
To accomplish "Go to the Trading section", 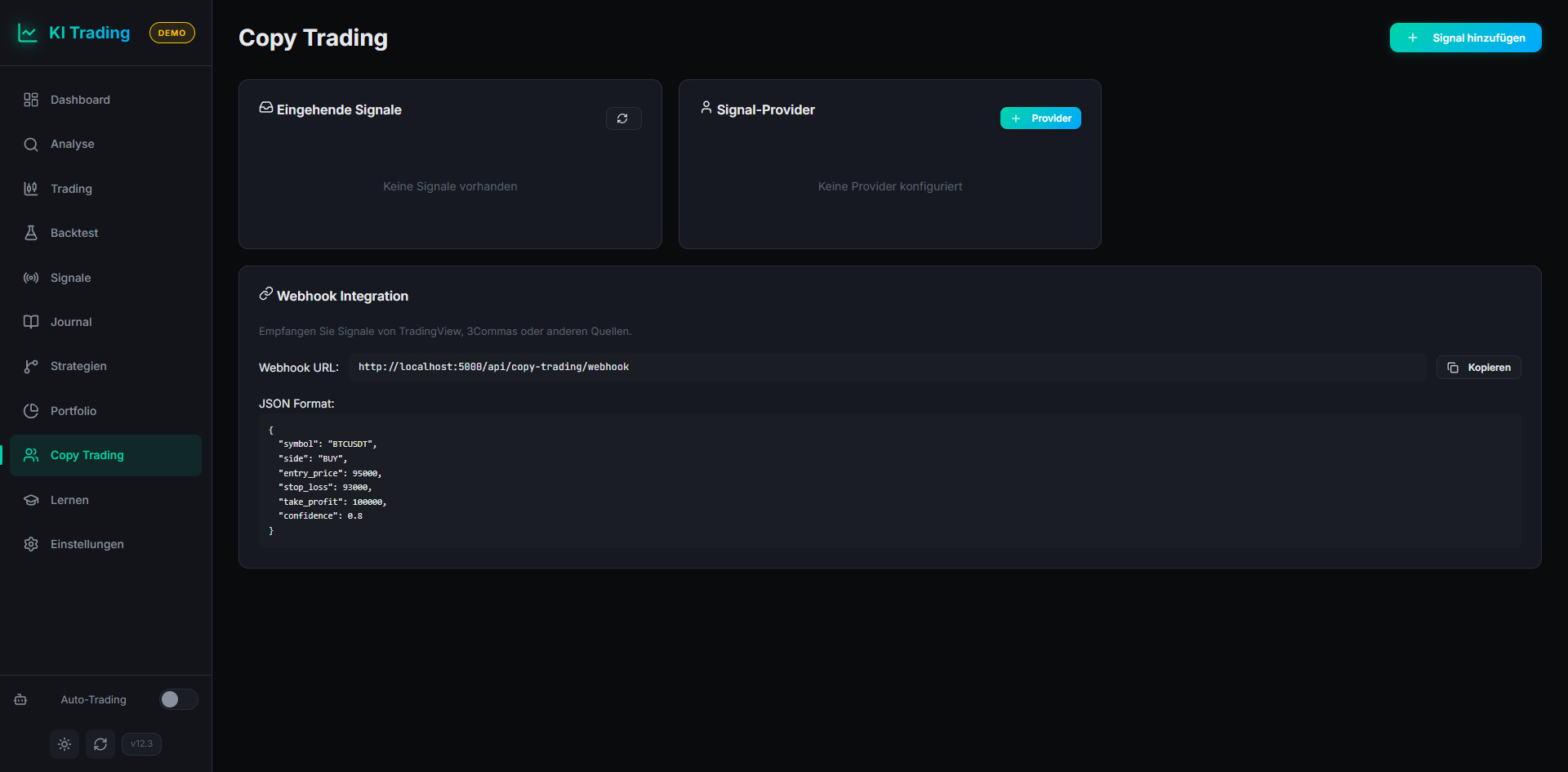I will tap(71, 189).
